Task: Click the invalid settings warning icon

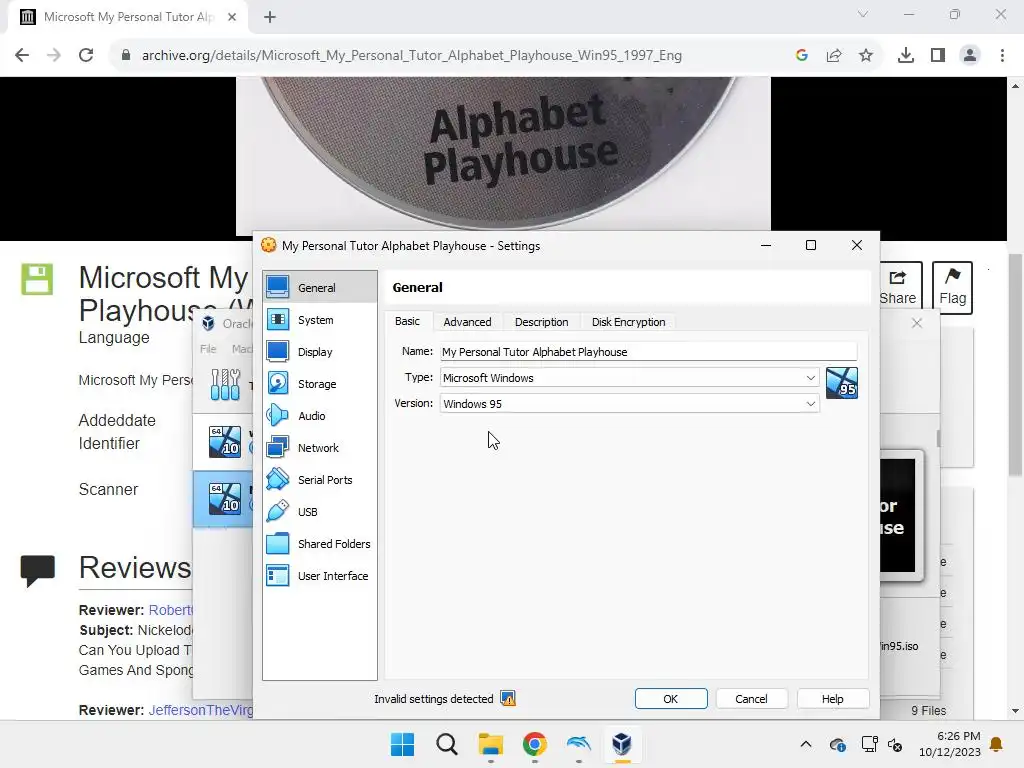Action: click(507, 698)
